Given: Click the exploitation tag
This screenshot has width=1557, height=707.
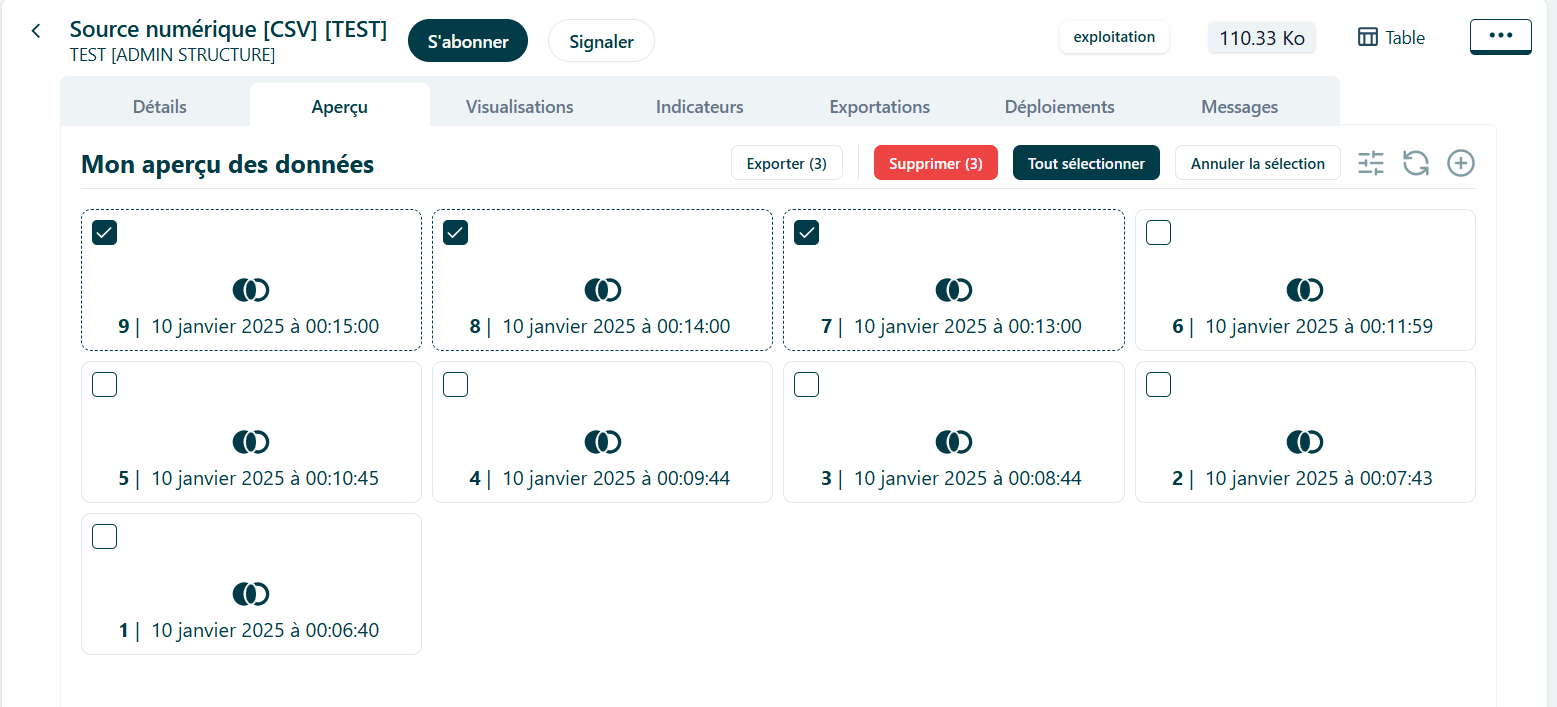Looking at the screenshot, I should click(1114, 37).
